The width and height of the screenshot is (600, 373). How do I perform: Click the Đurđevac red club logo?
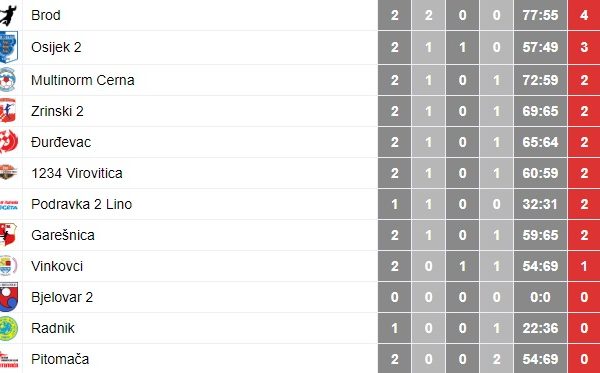[x=8, y=142]
